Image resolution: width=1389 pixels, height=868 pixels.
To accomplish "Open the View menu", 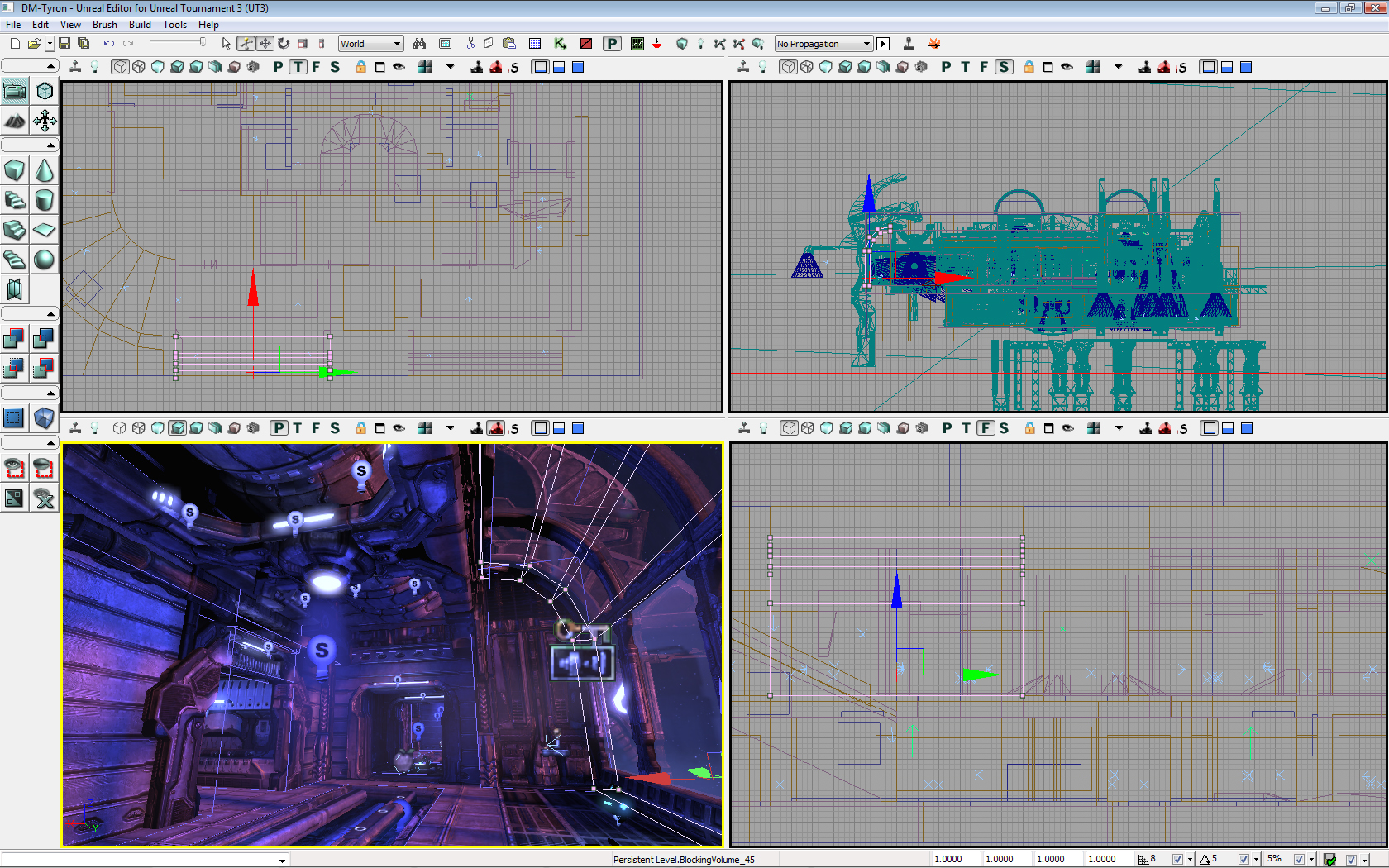I will pos(70,25).
